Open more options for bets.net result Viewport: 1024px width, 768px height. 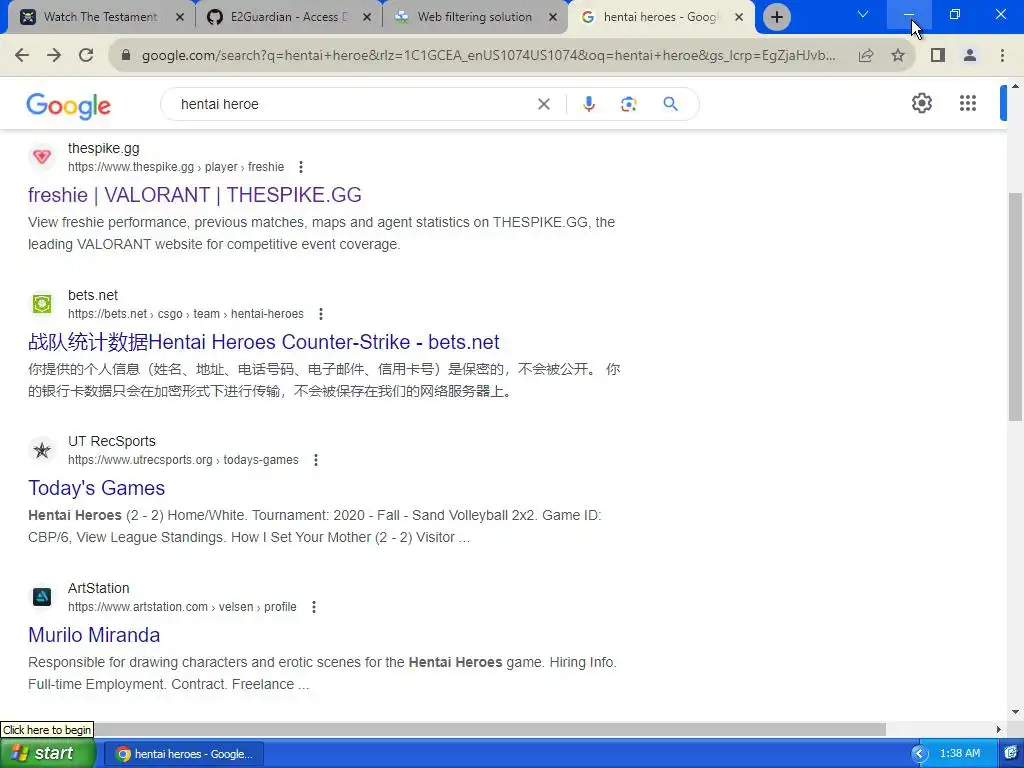pos(321,314)
